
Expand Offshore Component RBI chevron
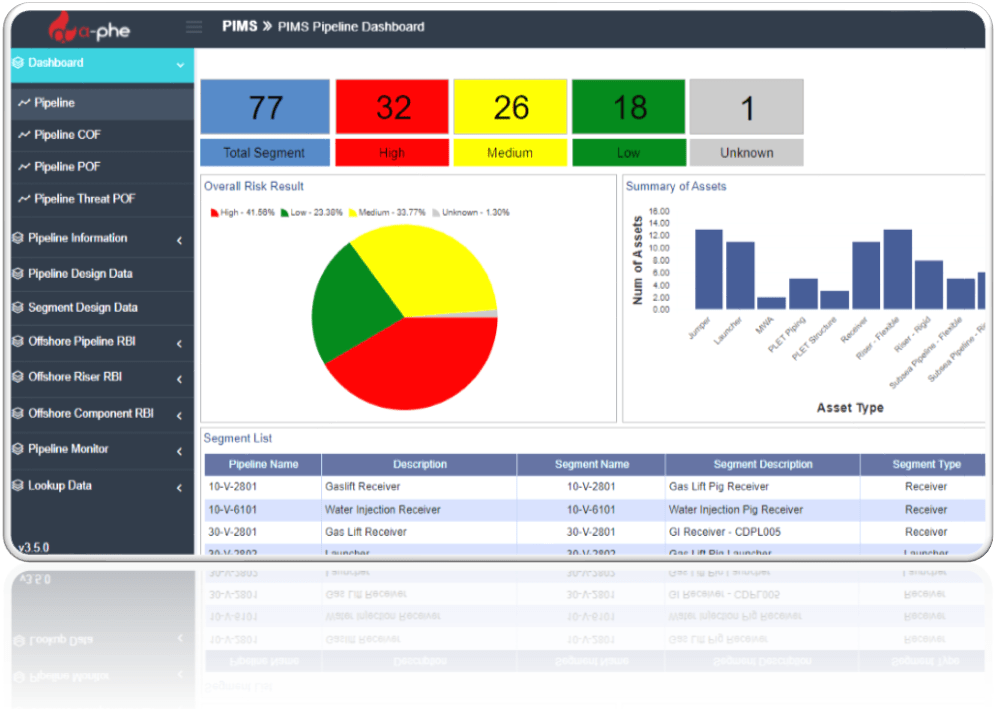tap(180, 415)
